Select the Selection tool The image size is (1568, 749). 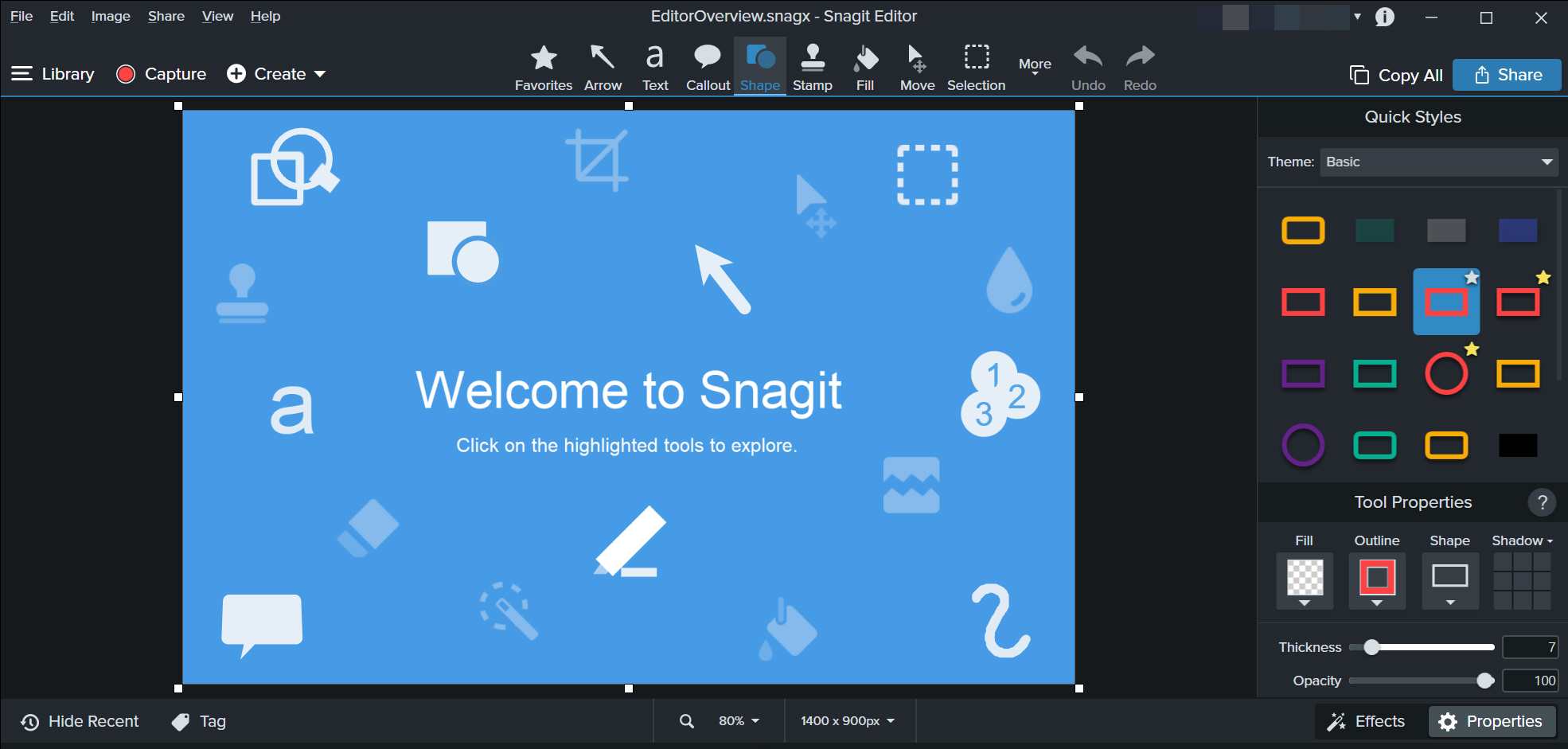point(976,67)
